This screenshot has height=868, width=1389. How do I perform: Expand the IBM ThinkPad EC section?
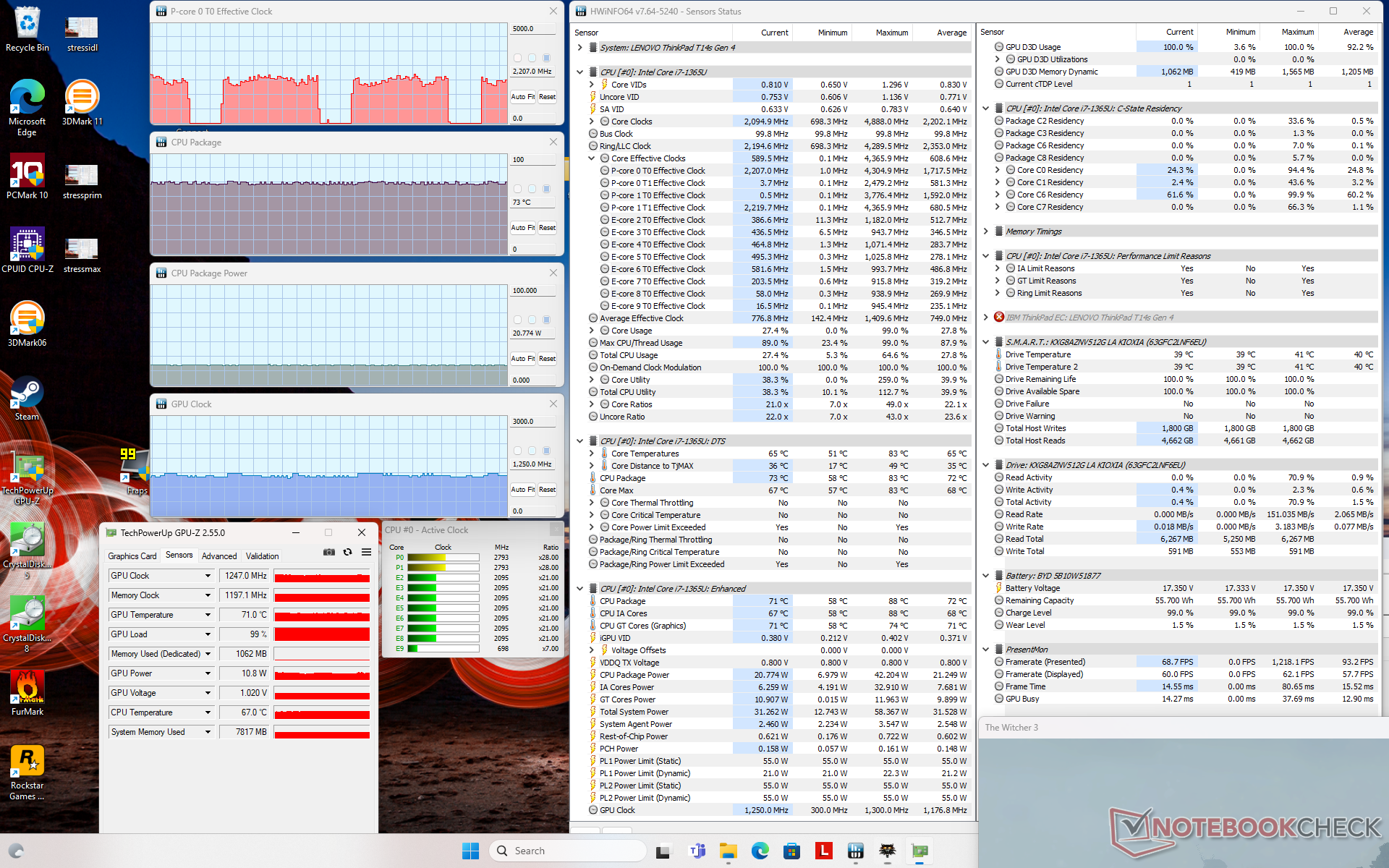985,318
